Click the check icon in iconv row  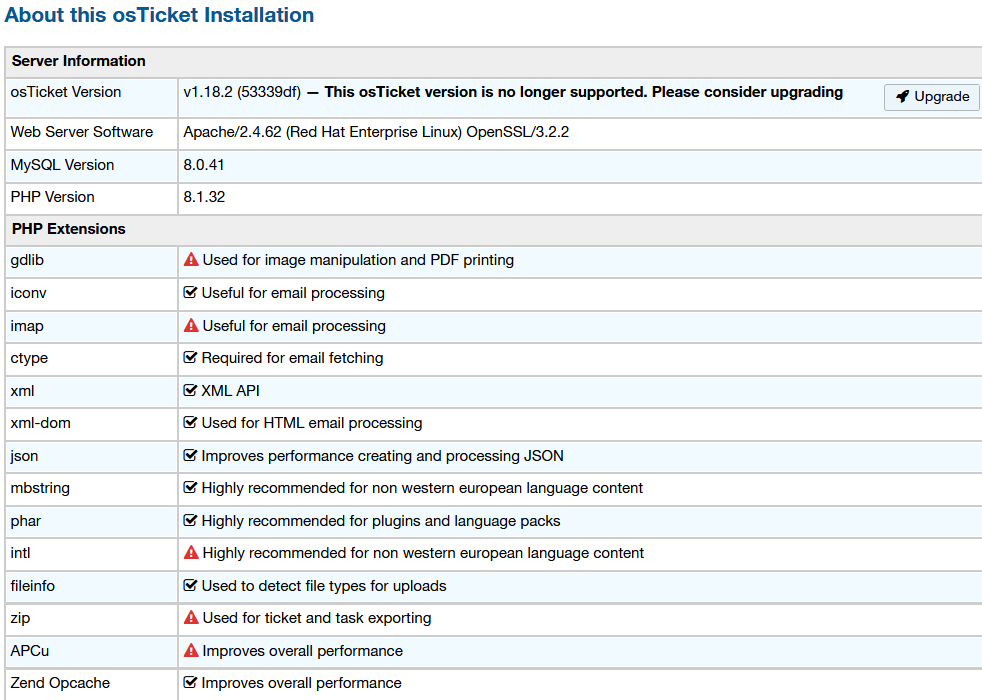[x=191, y=293]
